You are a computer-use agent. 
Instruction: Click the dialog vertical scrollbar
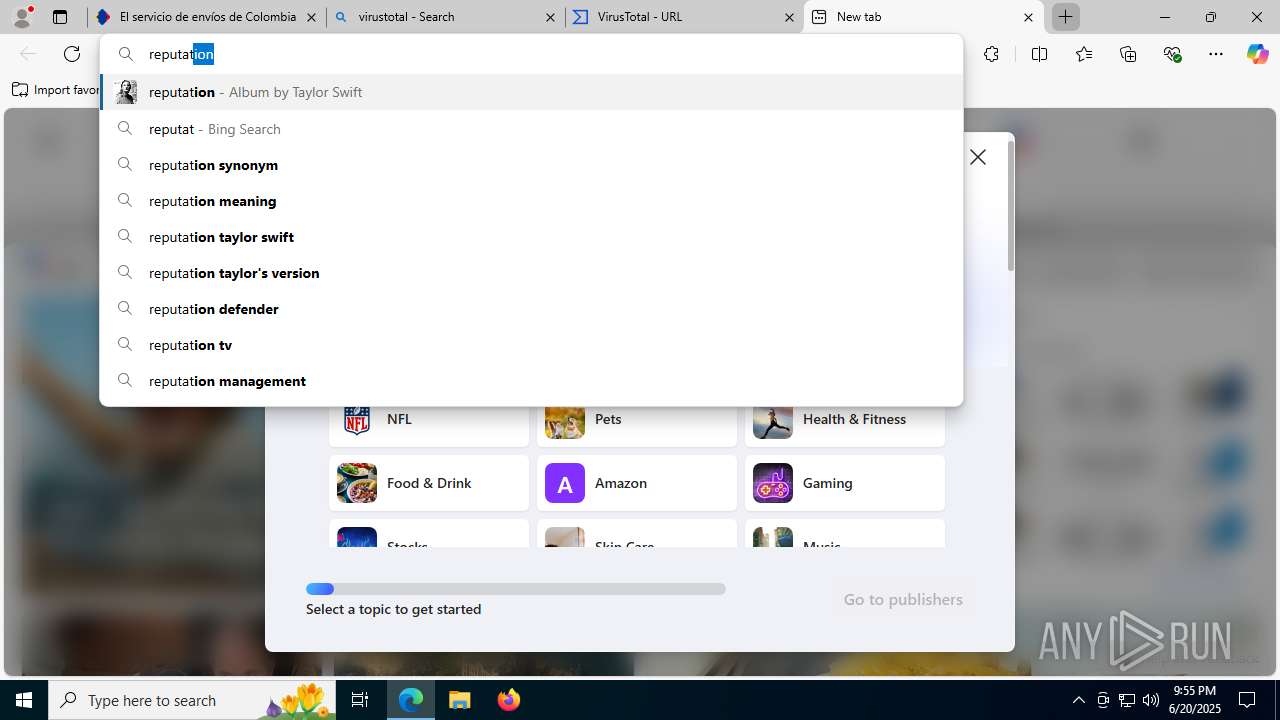click(x=1011, y=206)
